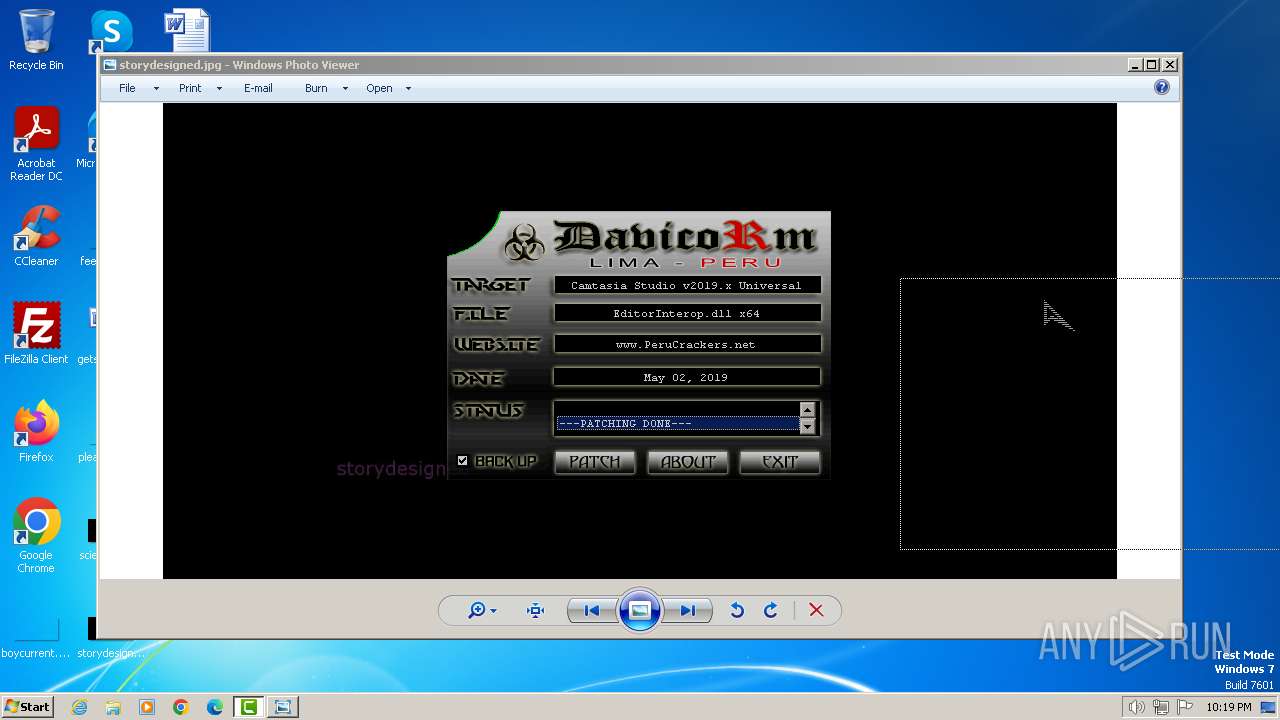This screenshot has height=720, width=1280.
Task: Open the Action Center flag icon
Action: pyautogui.click(x=1185, y=707)
